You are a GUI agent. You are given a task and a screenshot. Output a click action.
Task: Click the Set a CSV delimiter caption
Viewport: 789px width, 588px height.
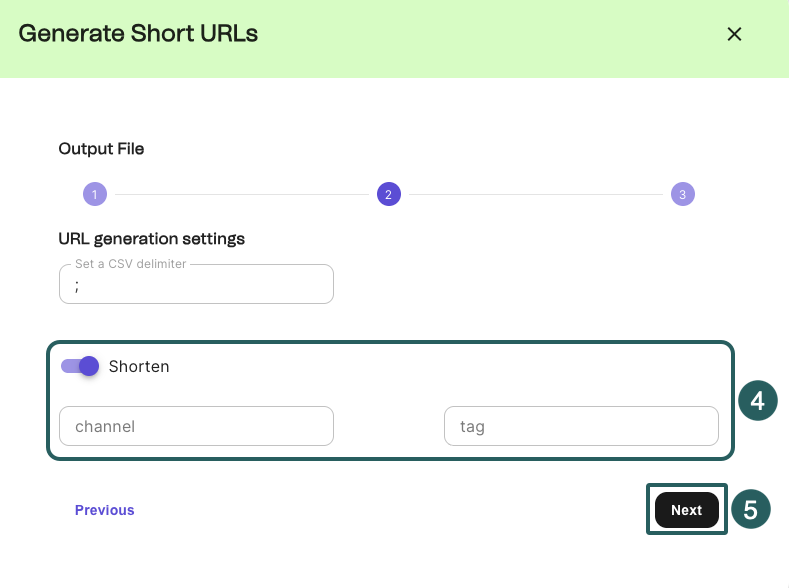(131, 264)
